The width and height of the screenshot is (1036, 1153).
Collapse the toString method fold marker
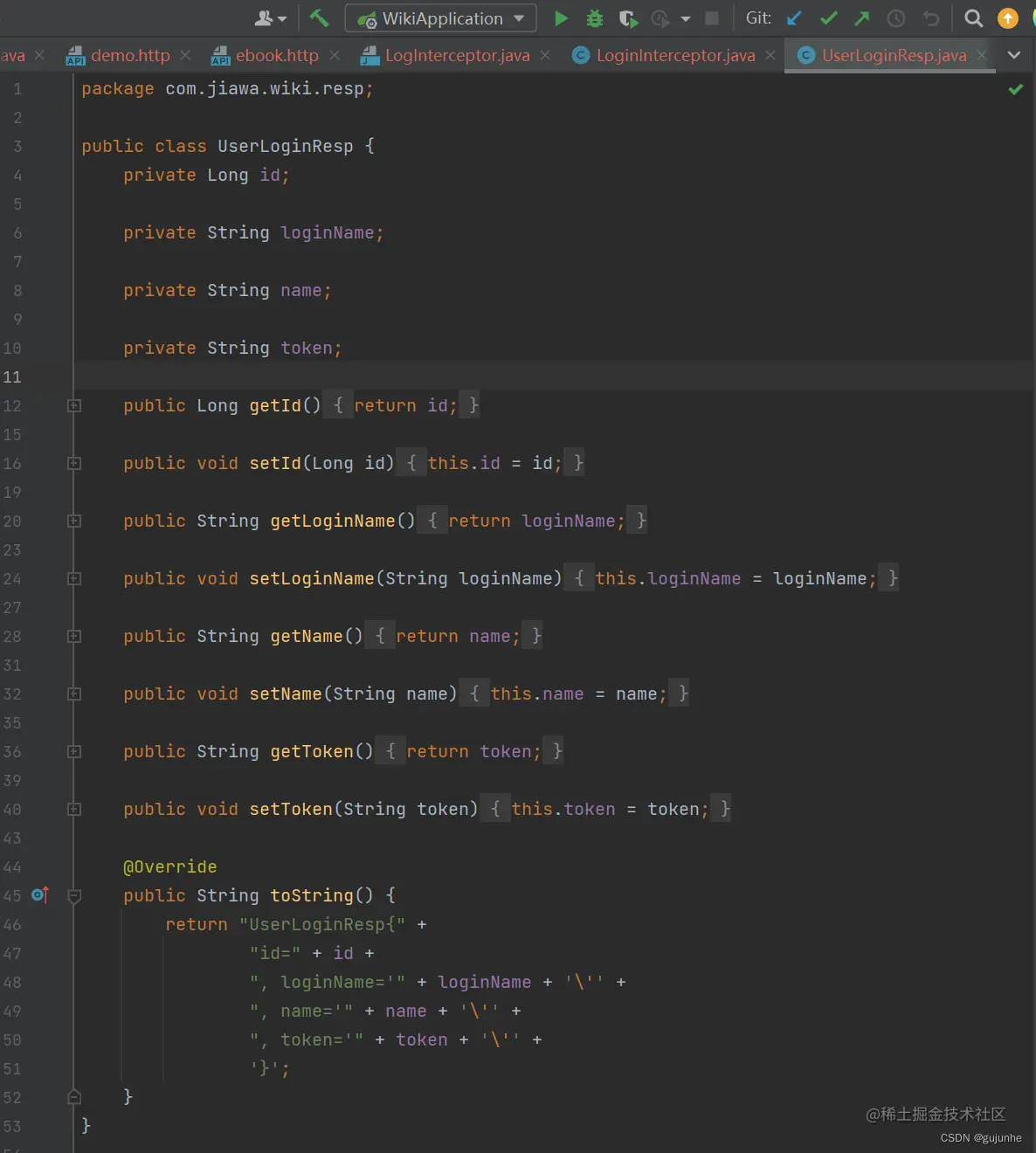74,895
